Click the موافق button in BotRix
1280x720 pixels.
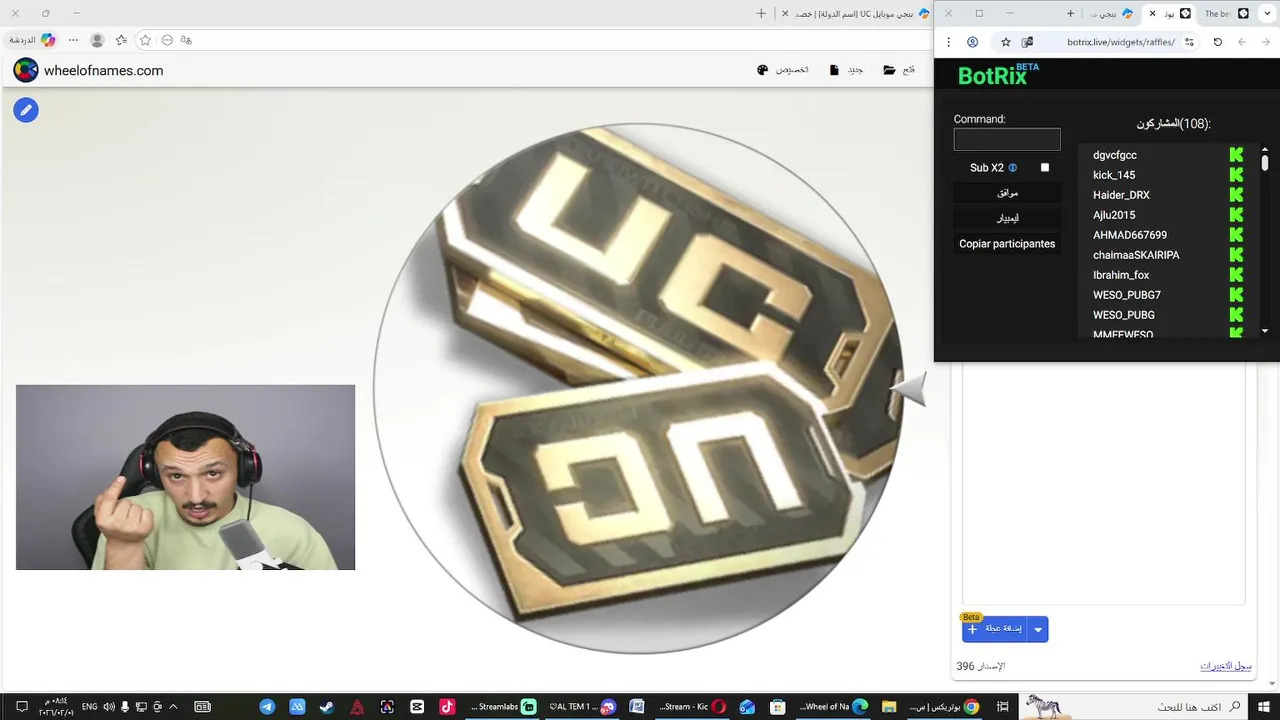(1007, 193)
